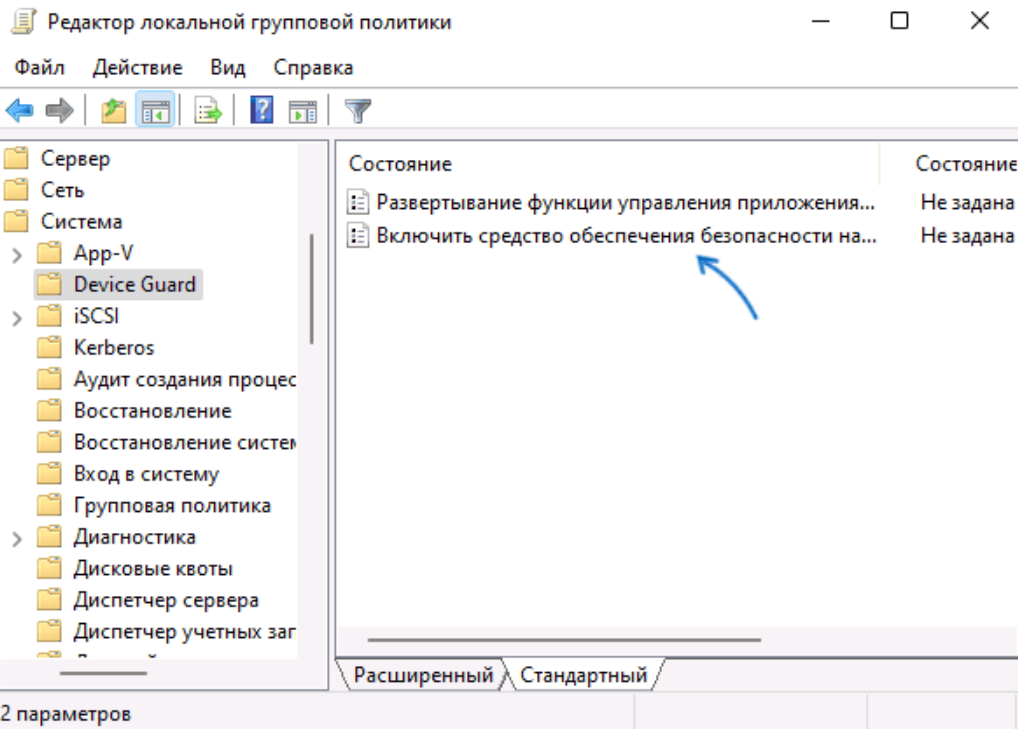Select the Device Guard folder
The width and height of the screenshot is (1018, 729).
[x=135, y=284]
